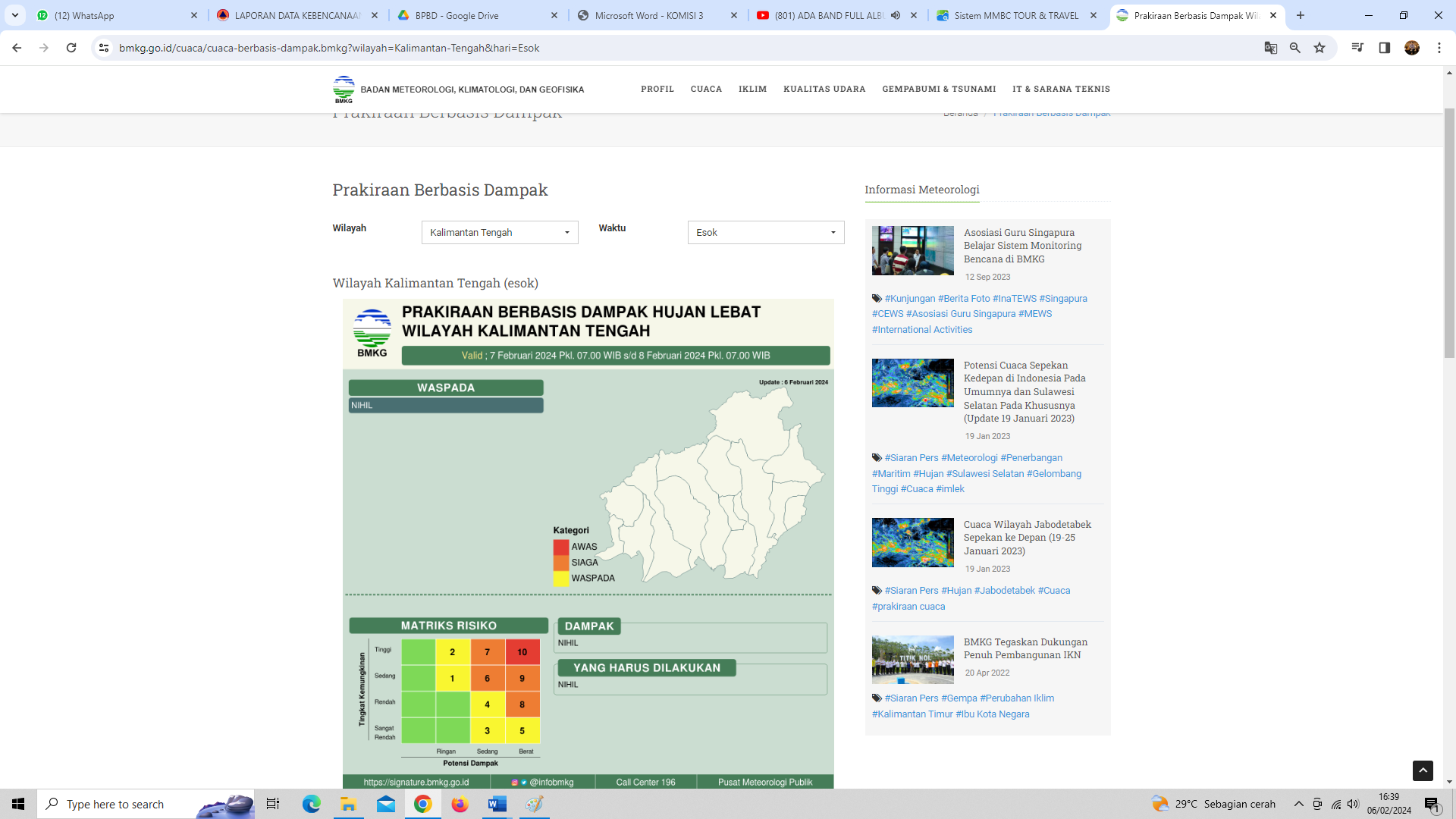Close the BPBD Google Drive tab

tap(554, 15)
